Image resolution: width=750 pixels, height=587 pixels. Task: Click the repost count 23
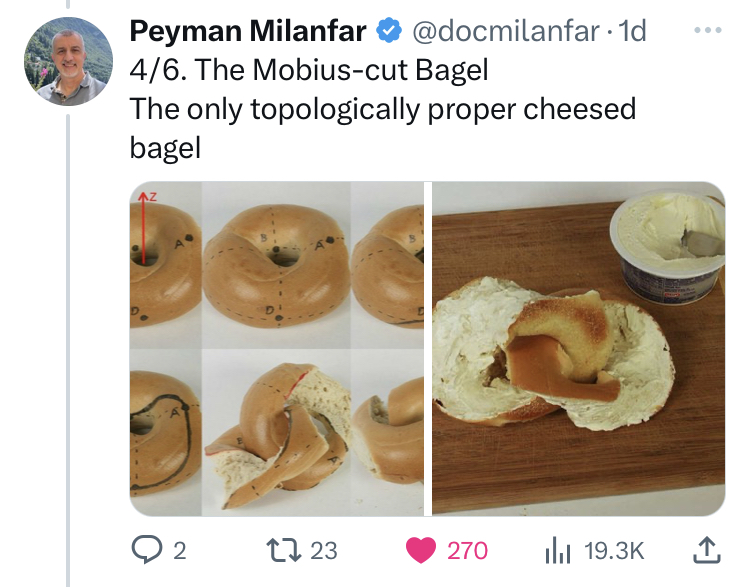[x=324, y=549]
